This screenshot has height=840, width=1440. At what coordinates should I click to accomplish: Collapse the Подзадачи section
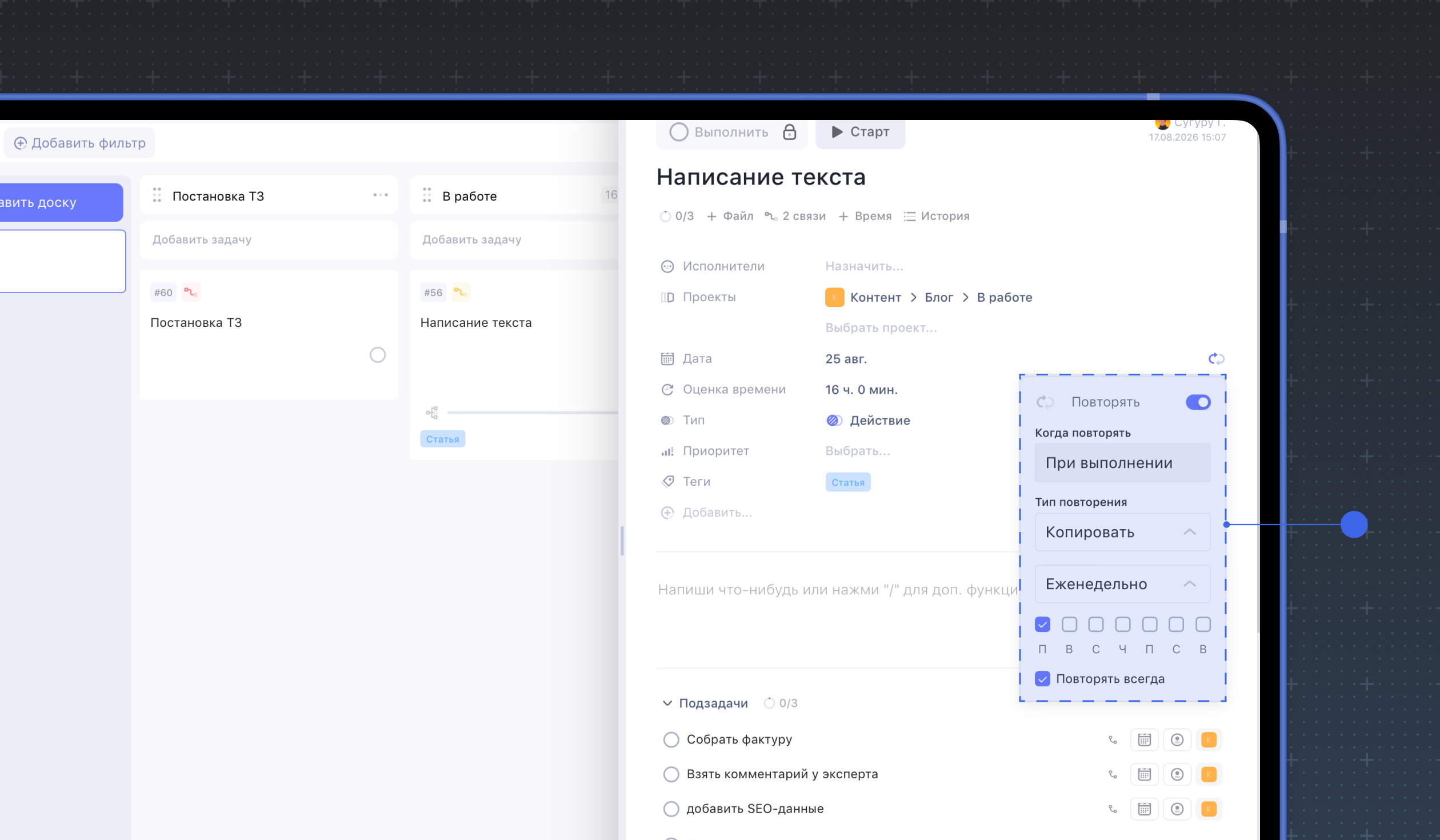[667, 703]
